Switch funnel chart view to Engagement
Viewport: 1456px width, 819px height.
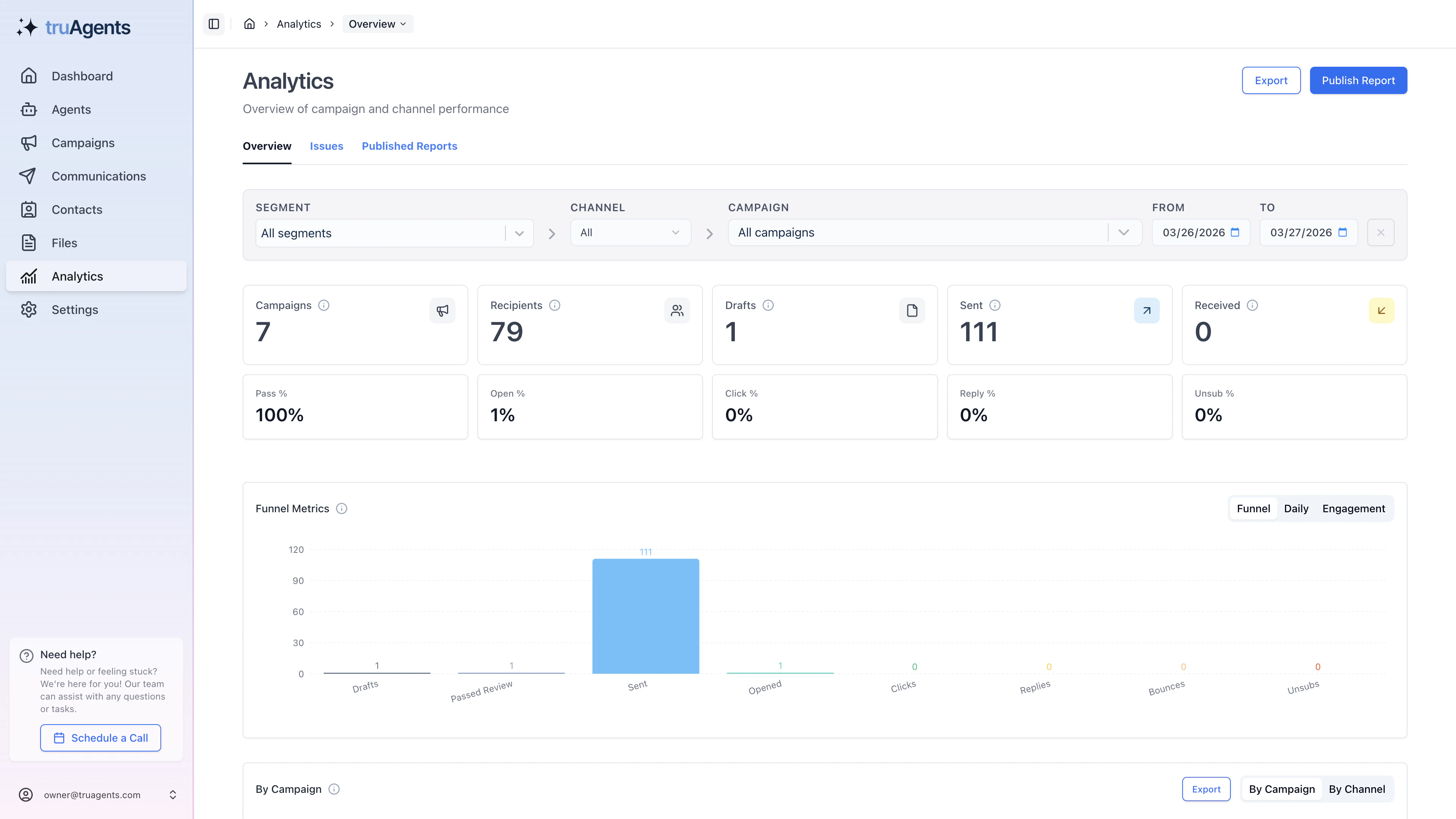coord(1353,508)
